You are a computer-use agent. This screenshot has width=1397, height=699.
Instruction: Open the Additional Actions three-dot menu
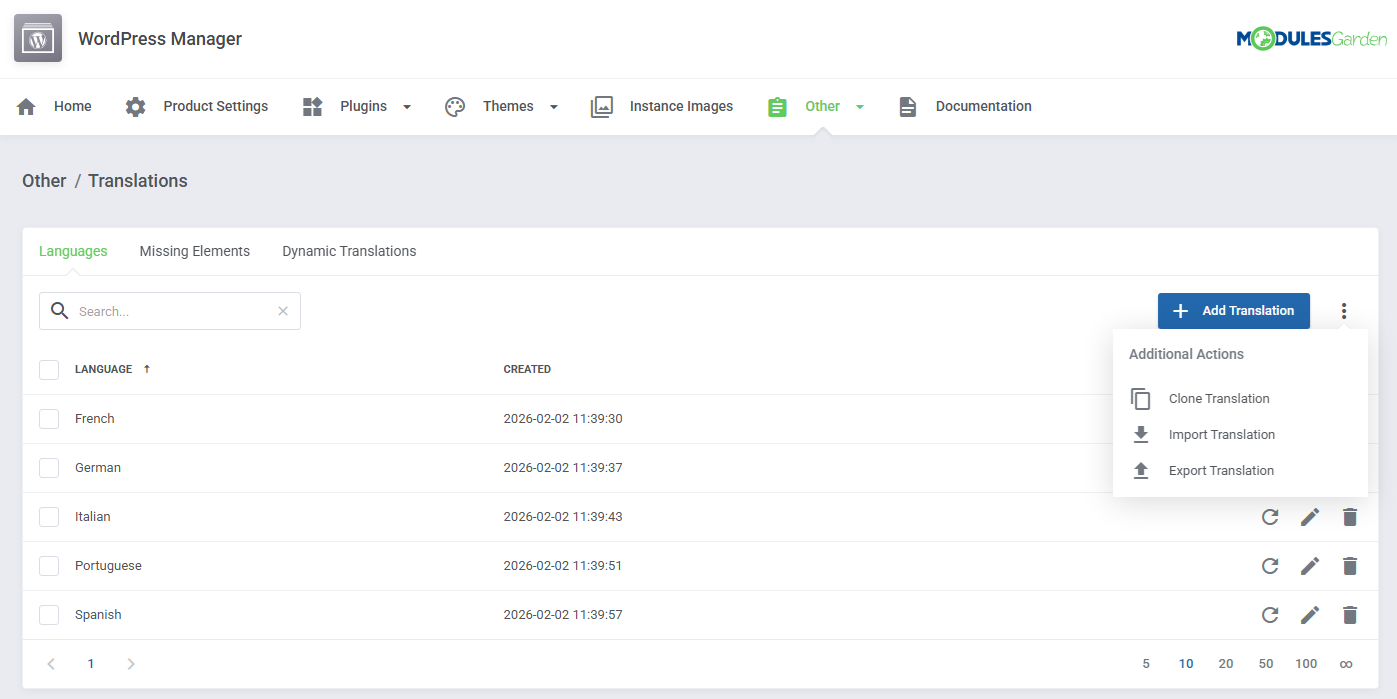(x=1344, y=311)
